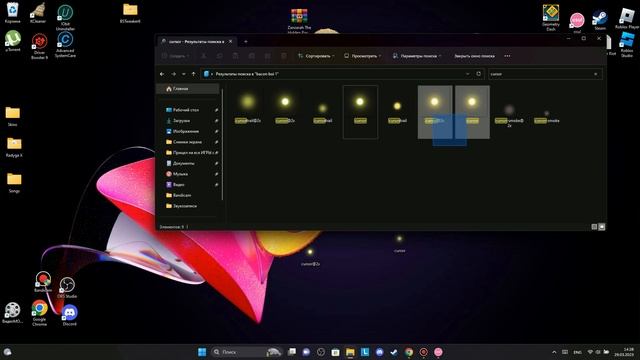This screenshot has width=640, height=360.
Task: Click the taskbar Поиск search box
Action: (247, 352)
